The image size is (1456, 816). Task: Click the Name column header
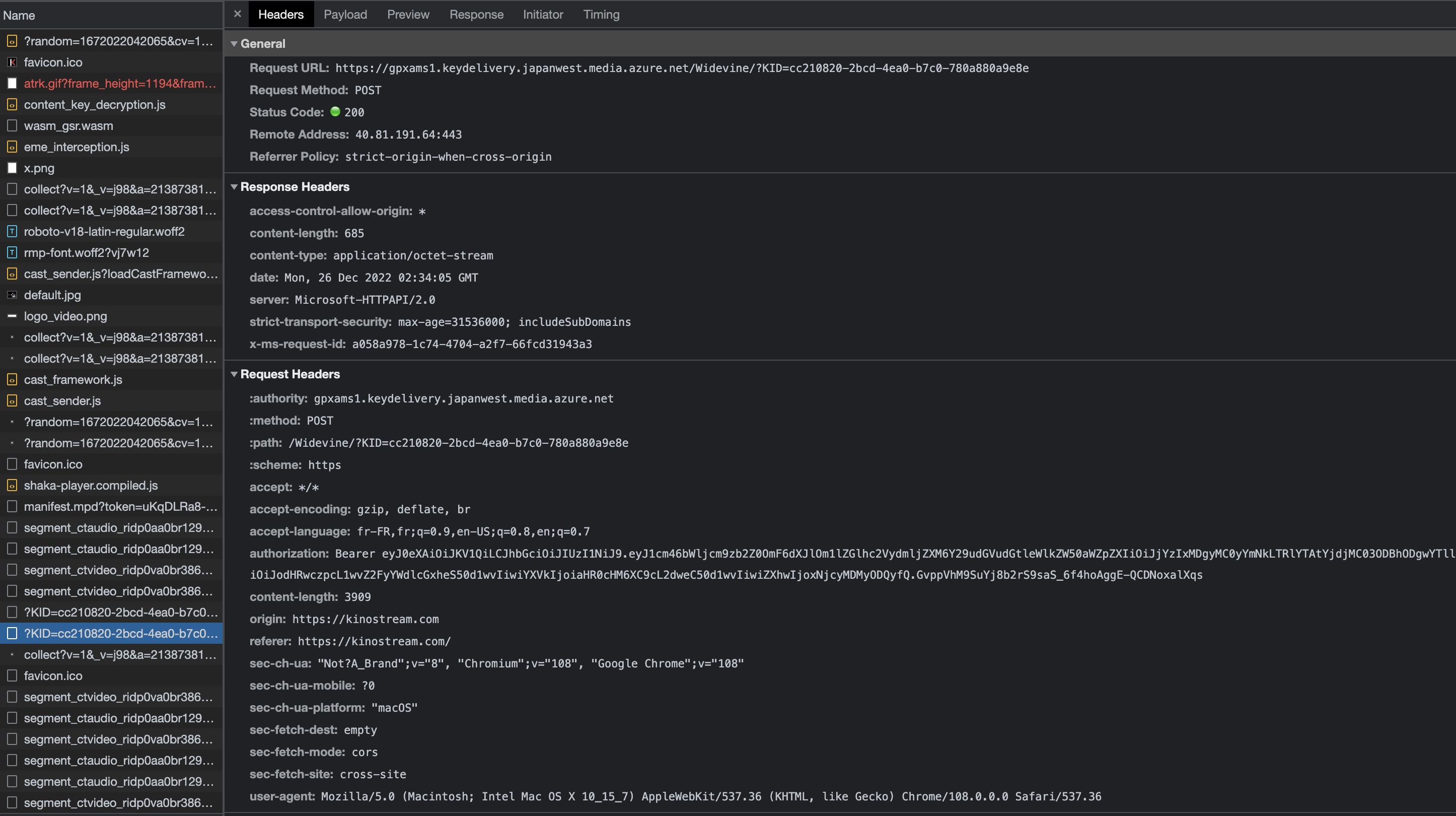click(x=19, y=15)
